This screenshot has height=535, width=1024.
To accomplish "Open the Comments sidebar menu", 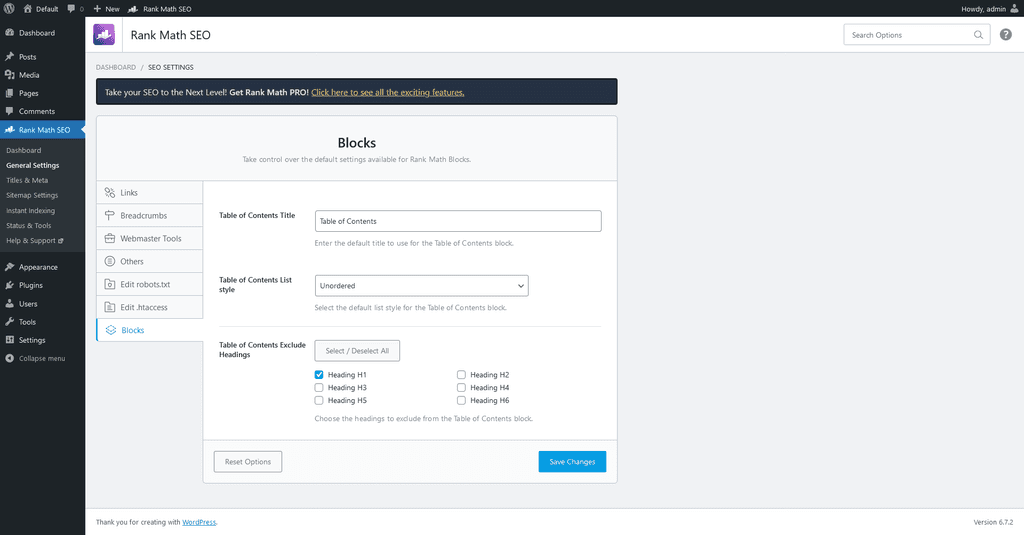I will coord(42,111).
